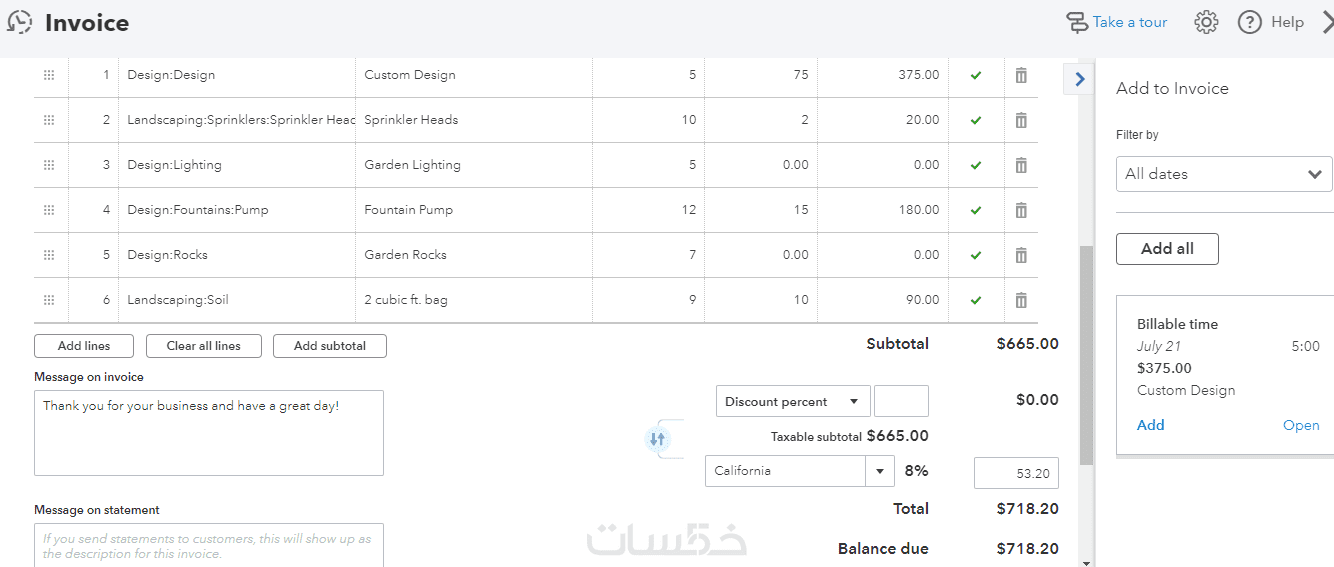Click drag handle of Garden Lighting row

49,165
